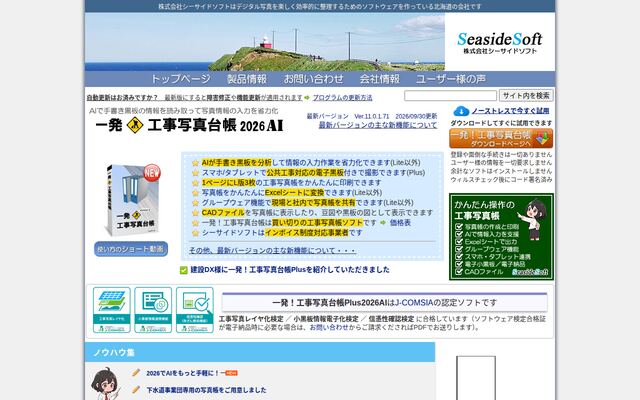Click the blue cloud download icon

tap(461, 111)
